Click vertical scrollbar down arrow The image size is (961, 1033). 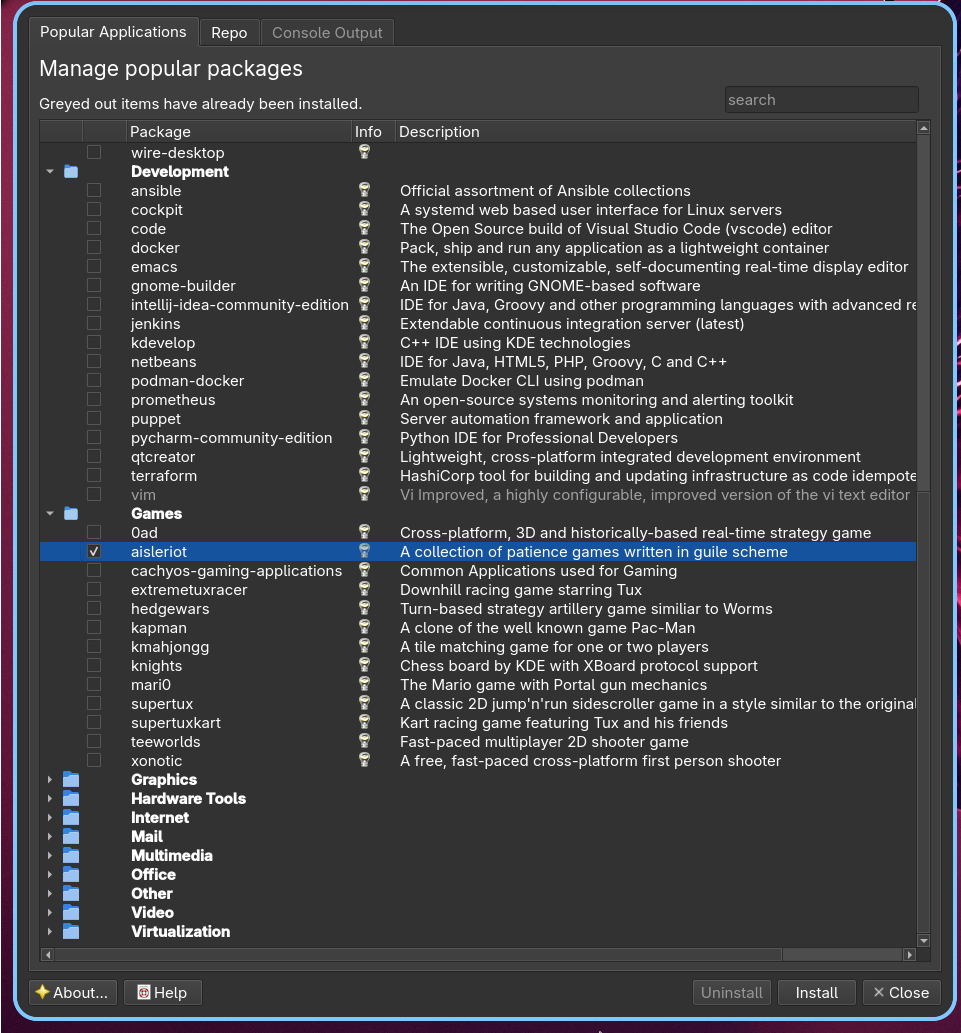tap(923, 941)
